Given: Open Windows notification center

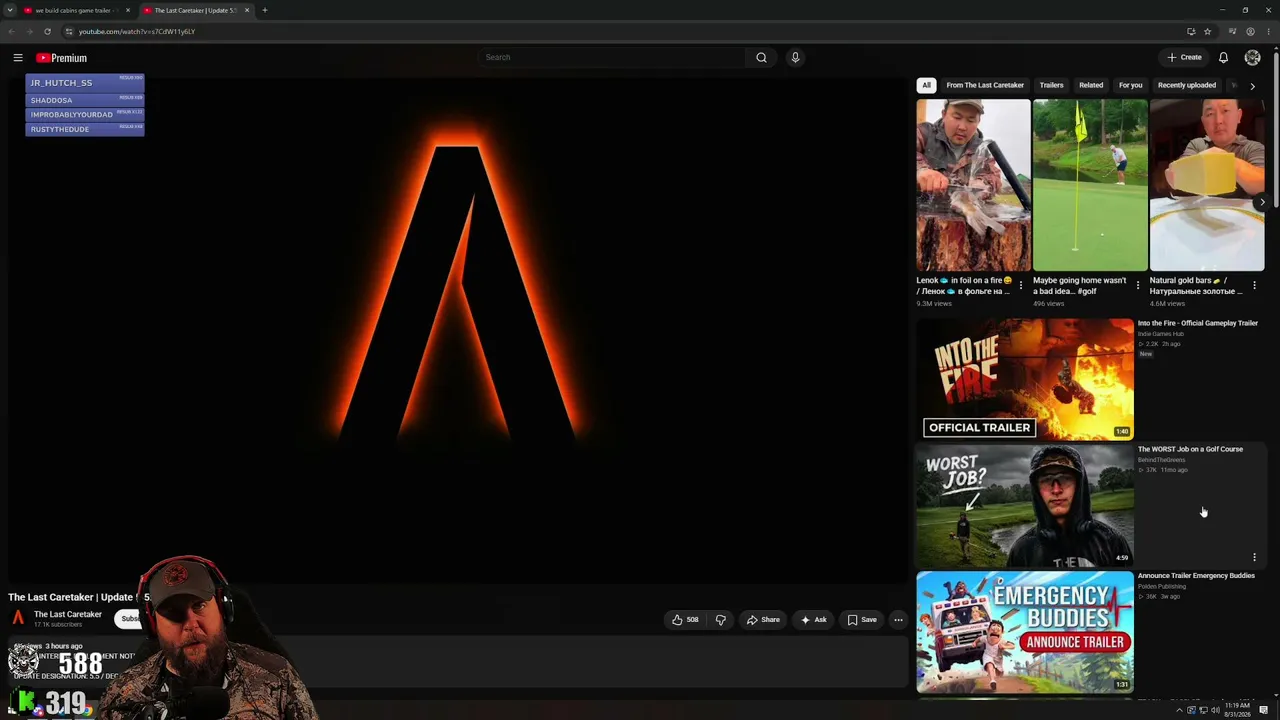Looking at the screenshot, I should click(1264, 710).
